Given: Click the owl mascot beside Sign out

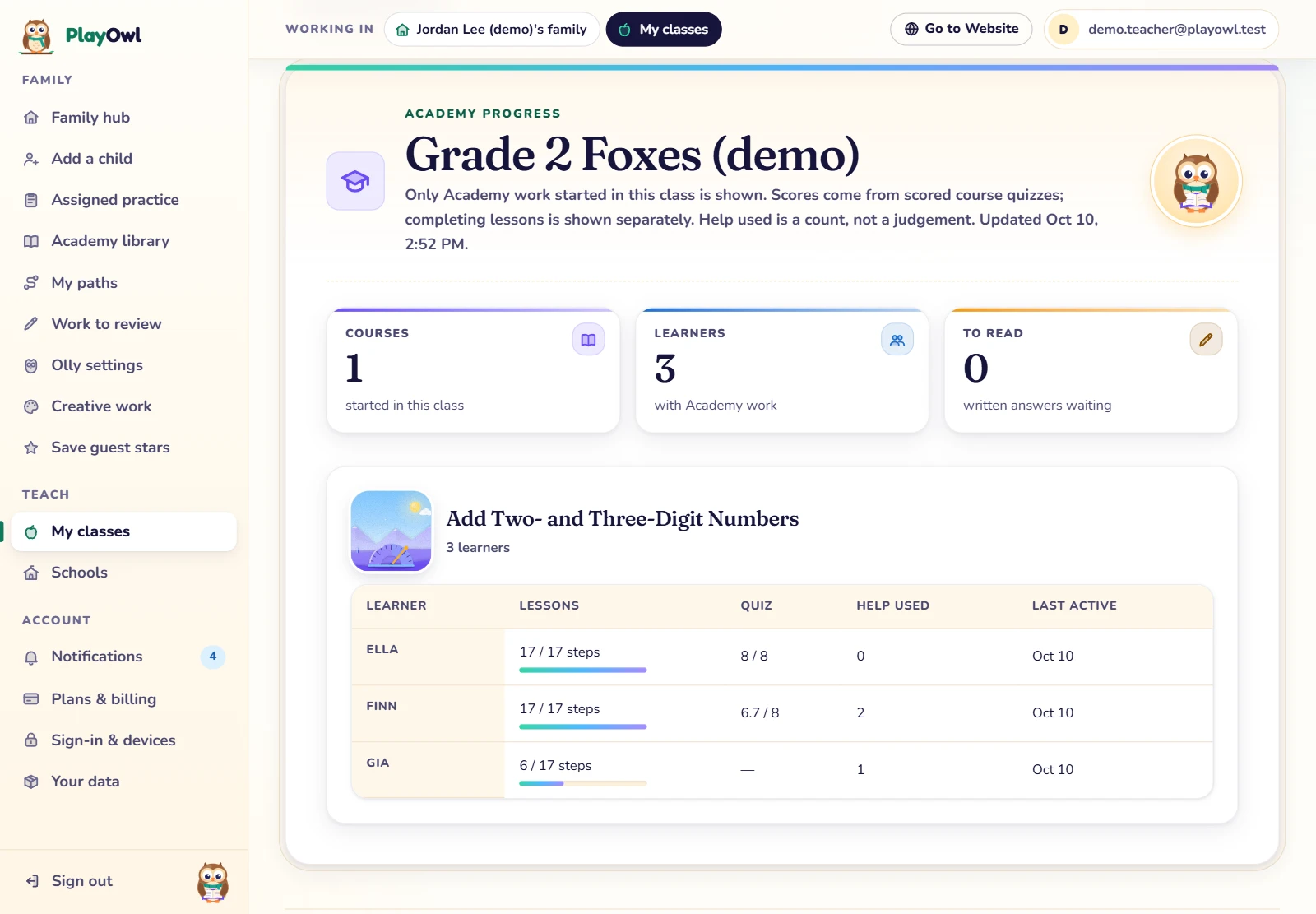Looking at the screenshot, I should 213,882.
